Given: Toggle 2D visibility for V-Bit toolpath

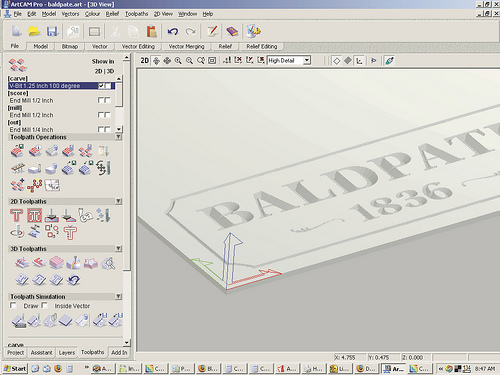Looking at the screenshot, I should [101, 86].
